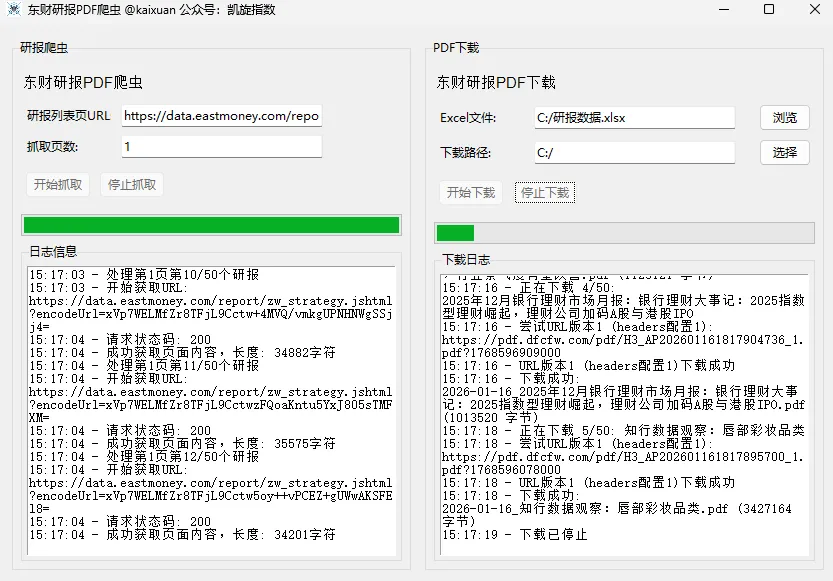Click the Excel文件 path field

[635, 118]
